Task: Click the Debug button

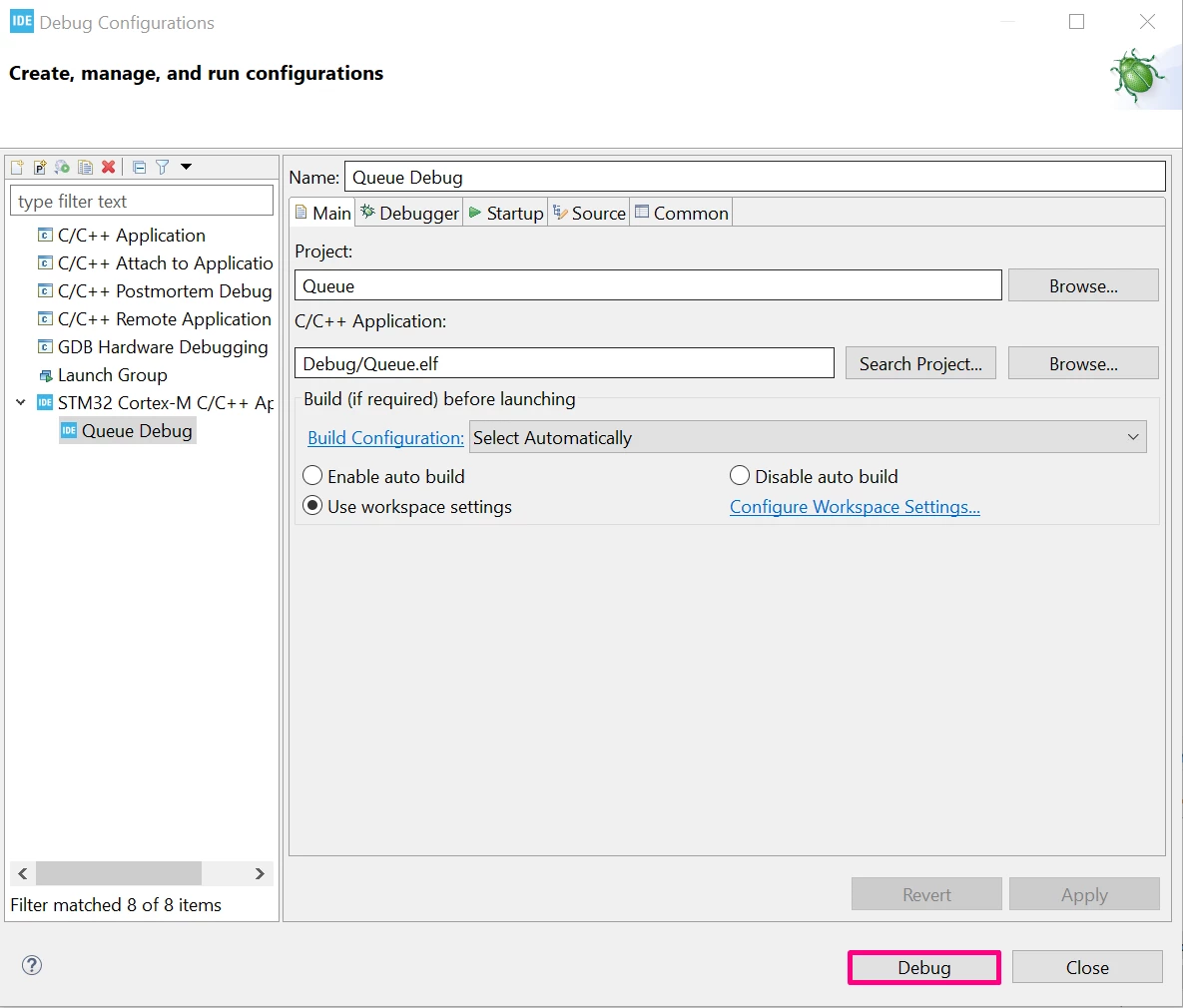Action: pos(924,967)
